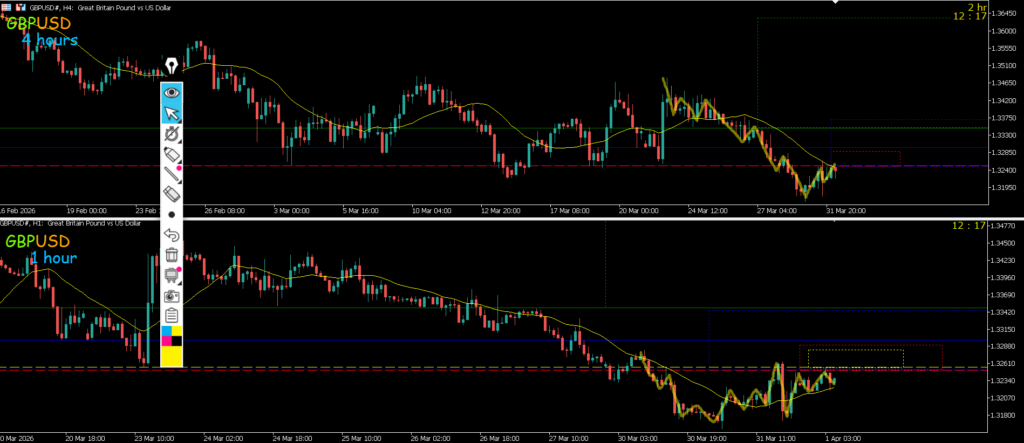Click the candlestick chart icon near the H4 title

click(x=21, y=6)
